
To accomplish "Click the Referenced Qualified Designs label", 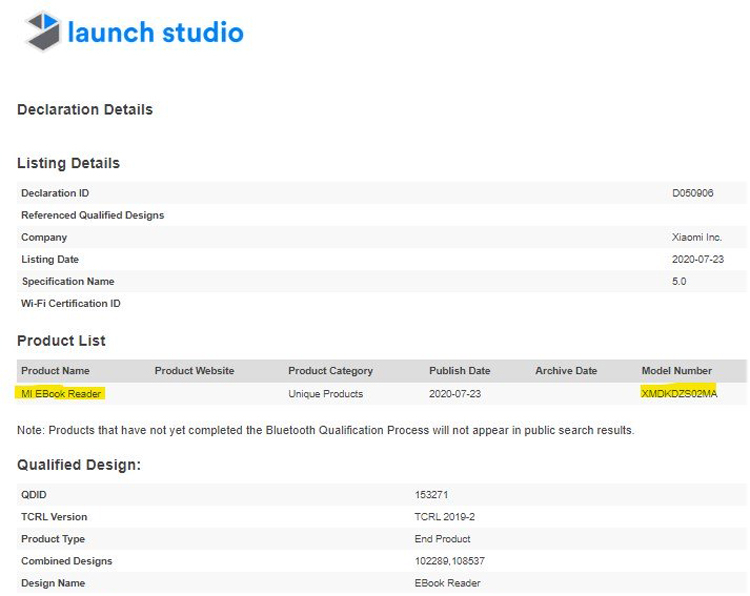I will [x=92, y=215].
